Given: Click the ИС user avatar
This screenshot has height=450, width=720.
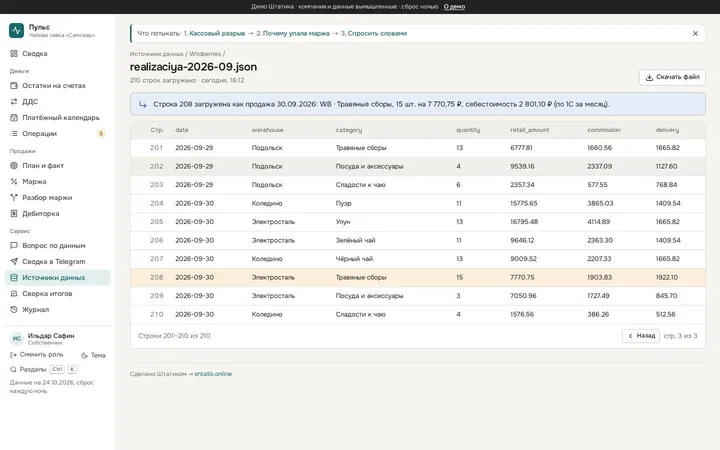Looking at the screenshot, I should click(x=17, y=339).
